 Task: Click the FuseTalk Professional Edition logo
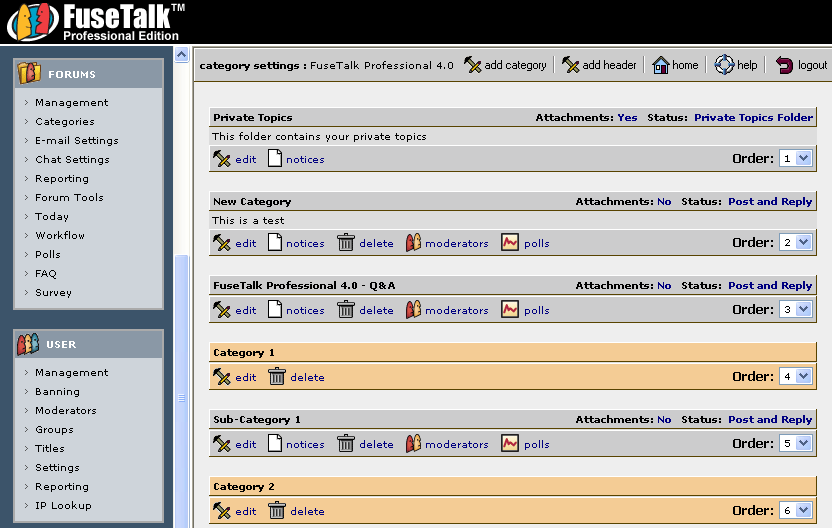tap(97, 22)
